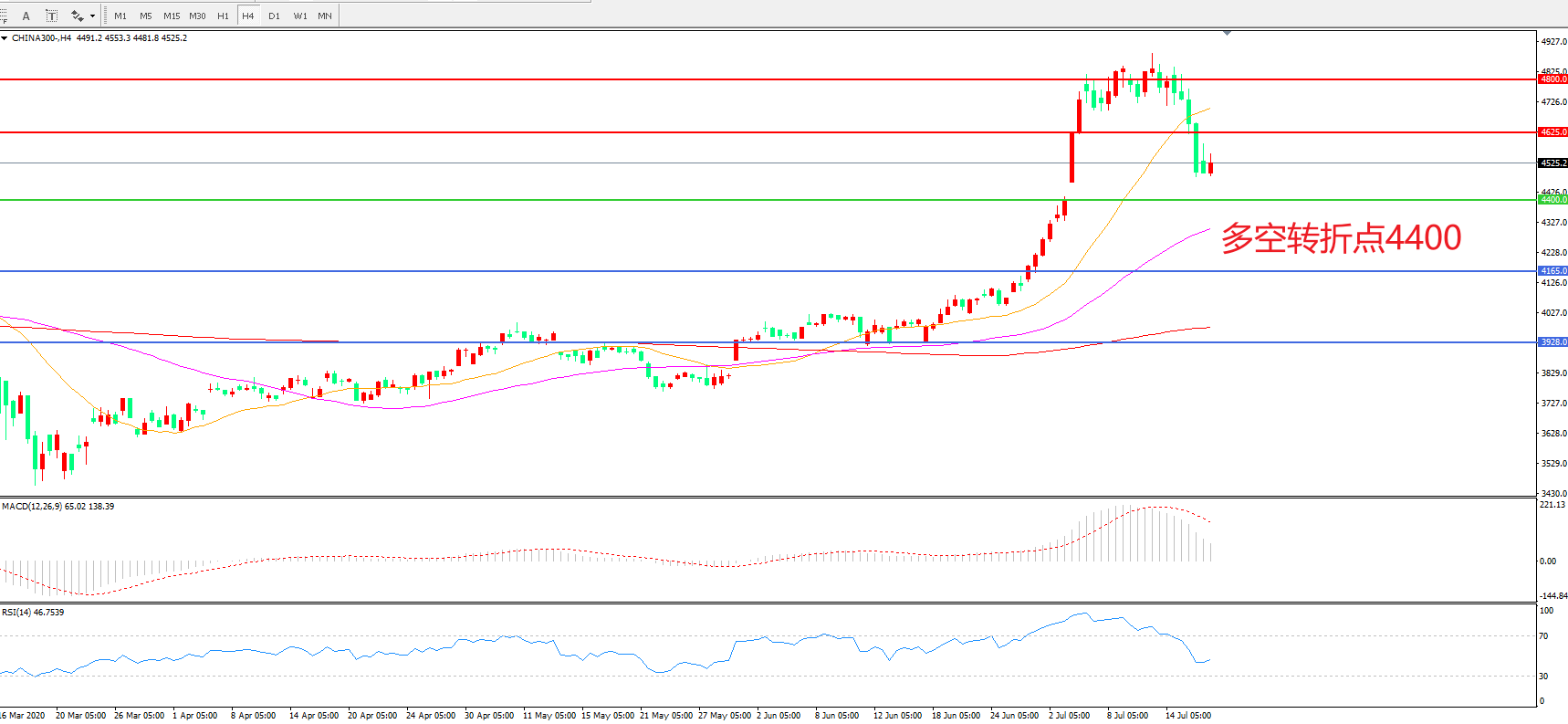Click the red 4800.0 price level label
Image resolution: width=1568 pixels, height=724 pixels.
1552,79
